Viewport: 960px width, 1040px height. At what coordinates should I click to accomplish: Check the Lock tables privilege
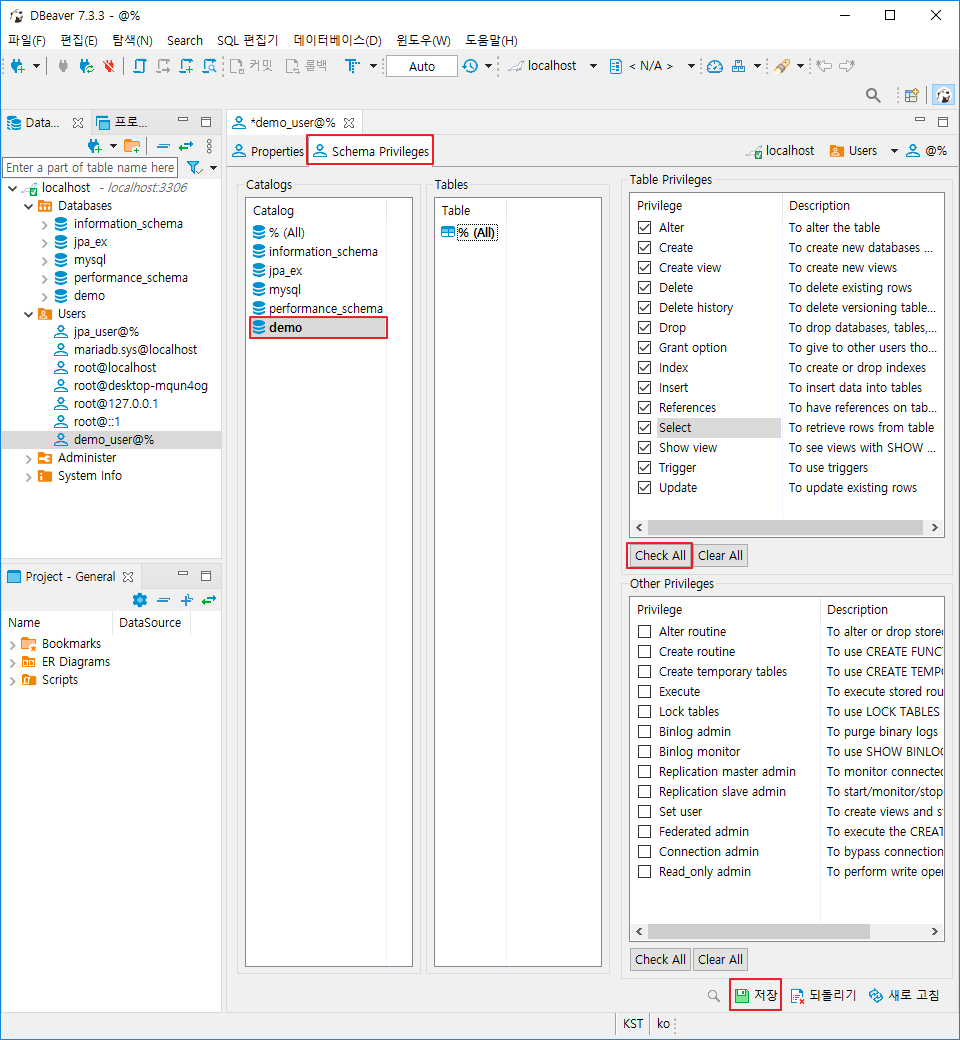point(644,711)
